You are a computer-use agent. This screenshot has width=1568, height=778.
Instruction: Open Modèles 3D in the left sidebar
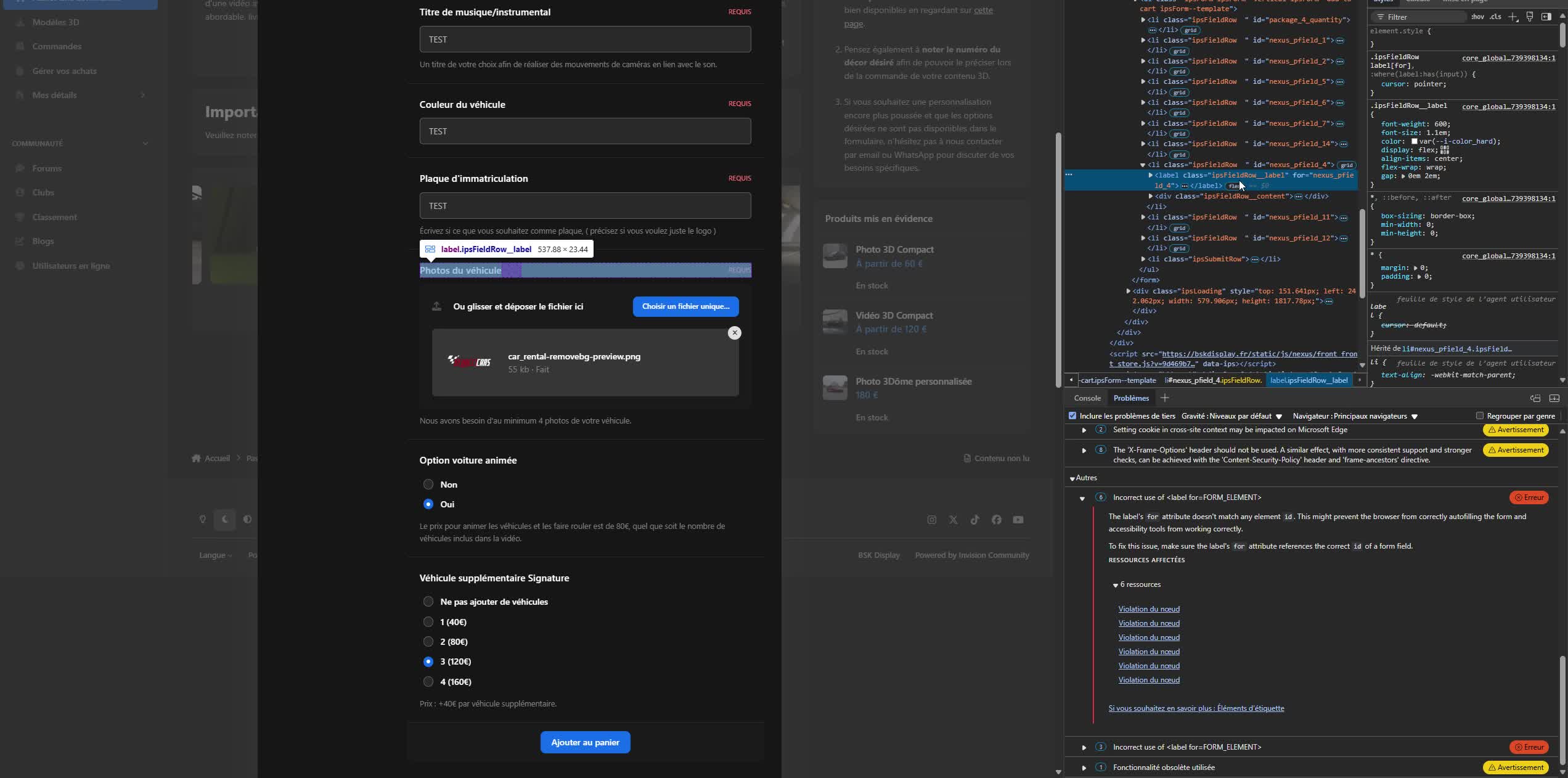tap(55, 22)
